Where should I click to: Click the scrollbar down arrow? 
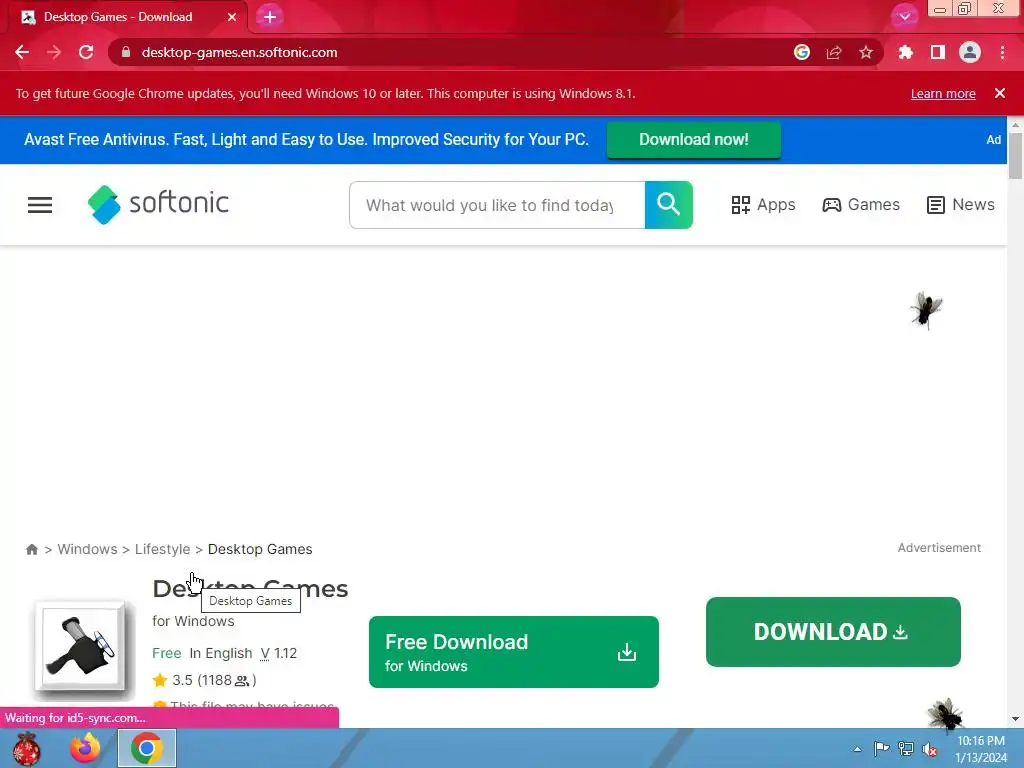pos(1015,719)
